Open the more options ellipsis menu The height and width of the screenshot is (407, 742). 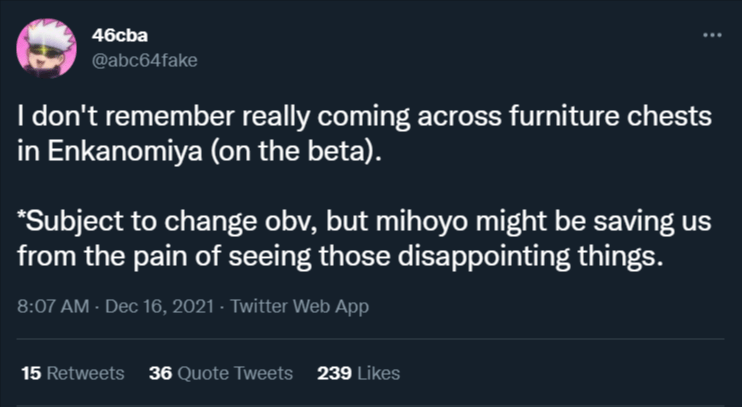coord(712,35)
